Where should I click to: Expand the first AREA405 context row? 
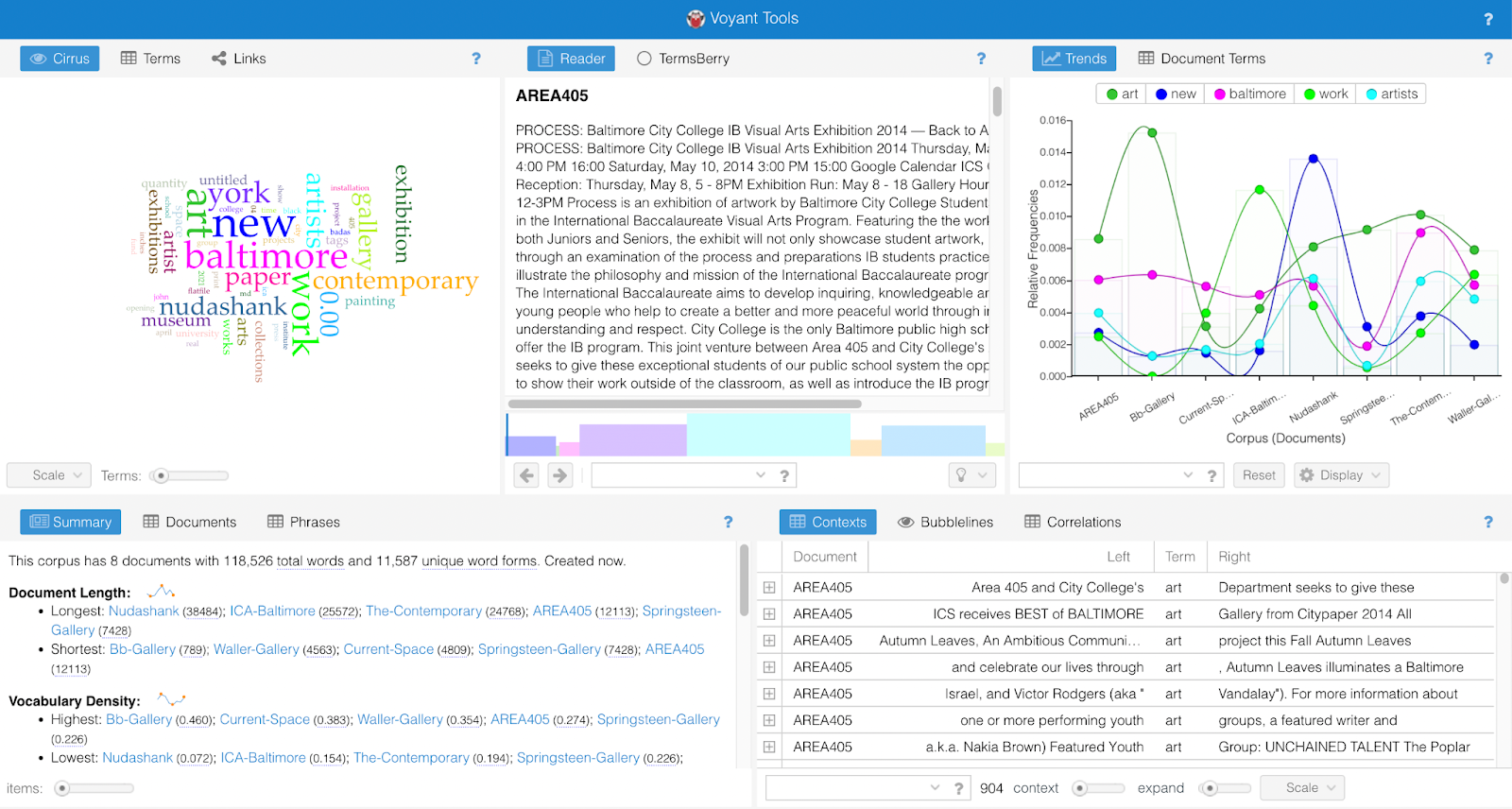pyautogui.click(x=769, y=588)
